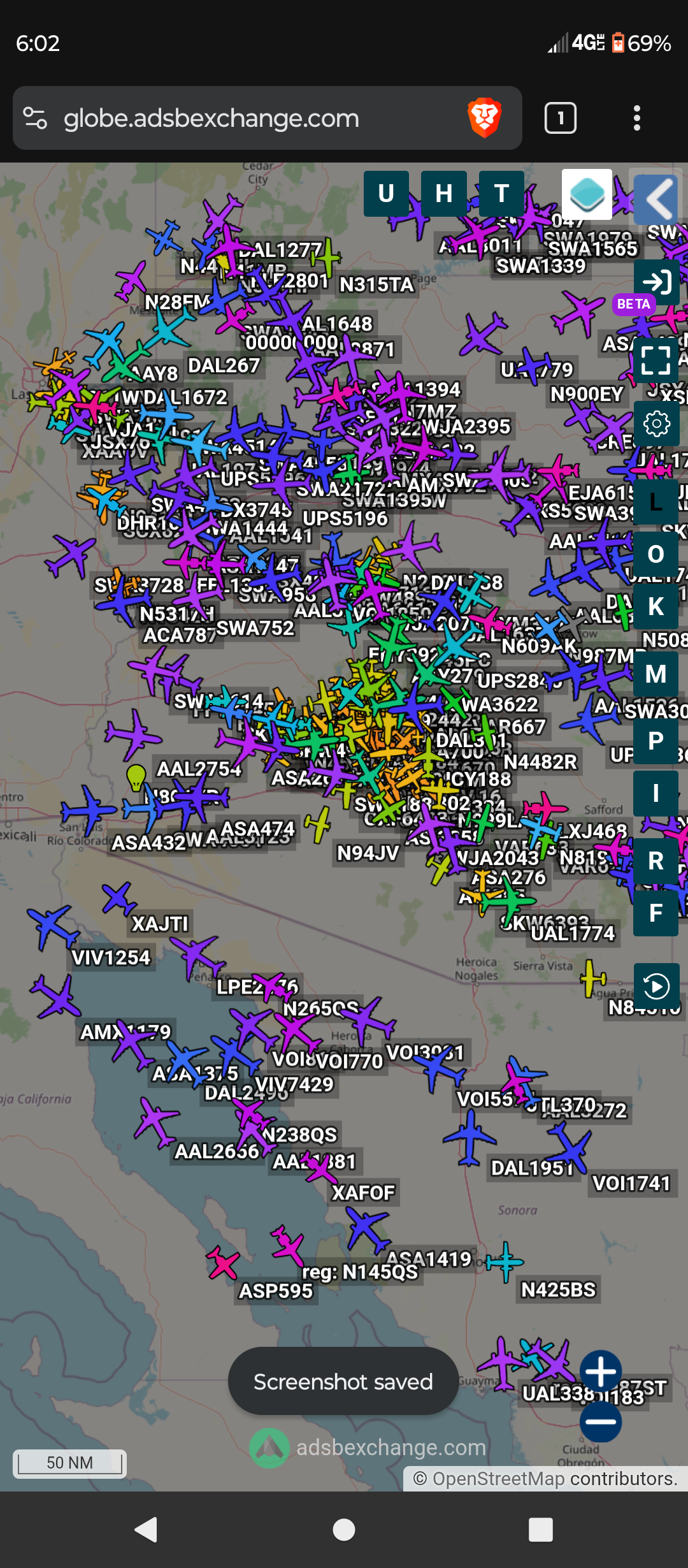Open the browser tab switcher

[x=561, y=118]
